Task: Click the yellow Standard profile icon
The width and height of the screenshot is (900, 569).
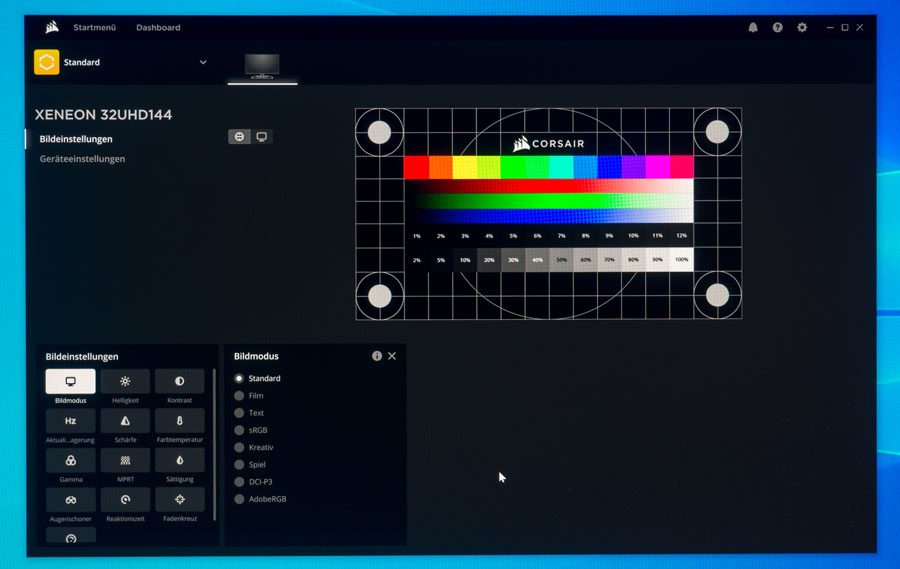Action: coord(46,62)
